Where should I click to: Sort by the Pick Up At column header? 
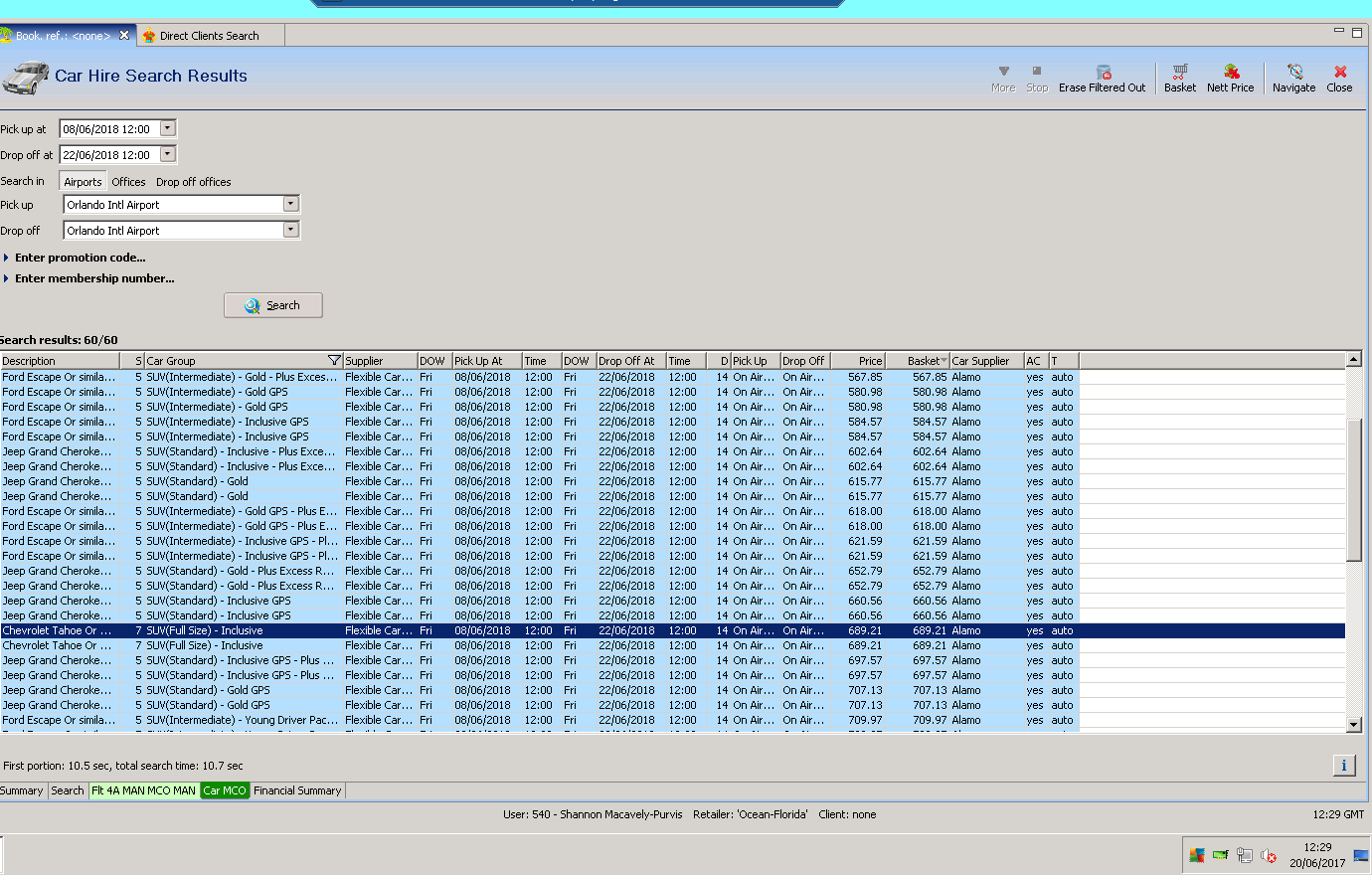click(486, 361)
